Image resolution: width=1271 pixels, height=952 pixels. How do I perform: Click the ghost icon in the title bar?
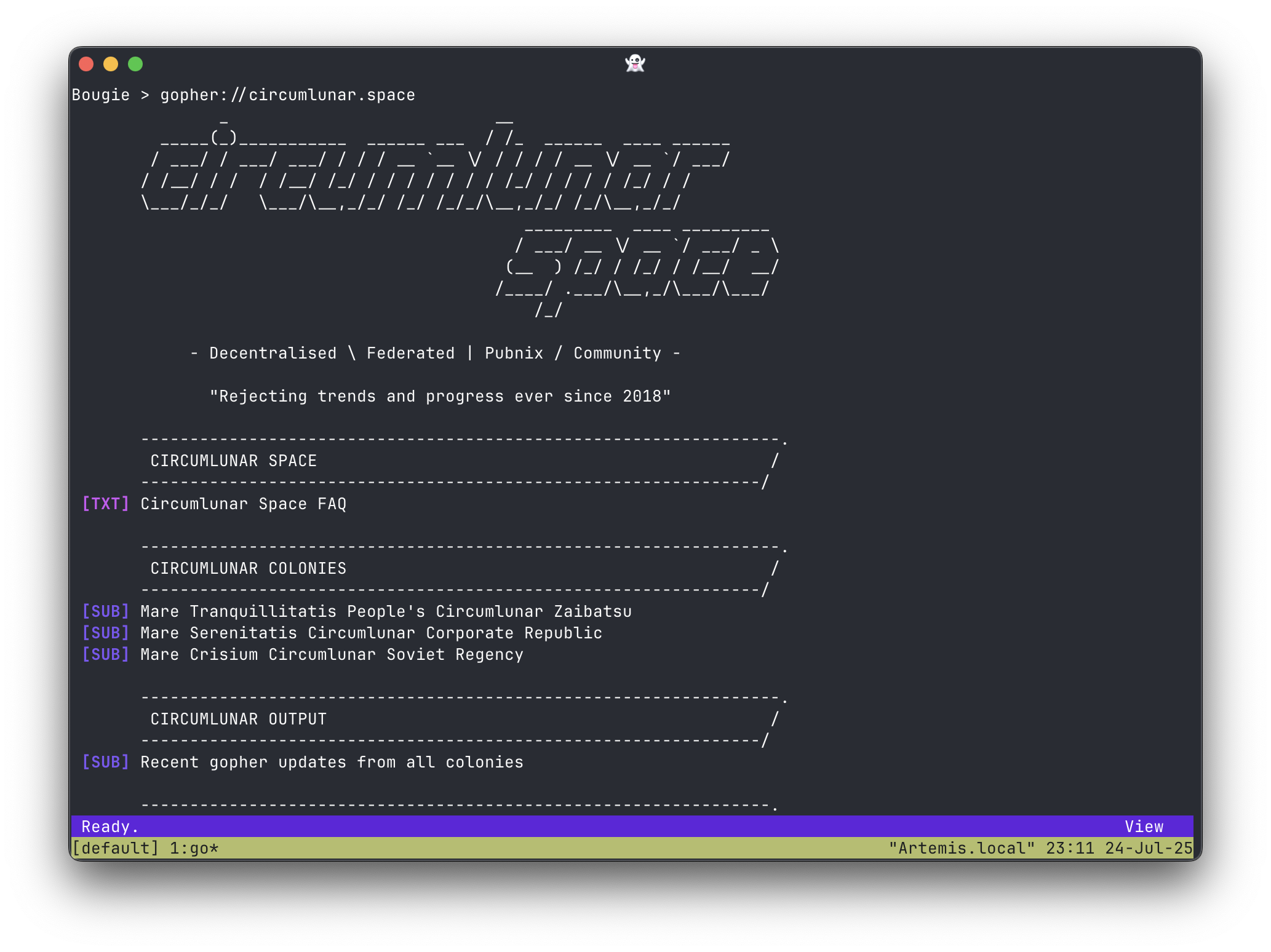(x=635, y=63)
